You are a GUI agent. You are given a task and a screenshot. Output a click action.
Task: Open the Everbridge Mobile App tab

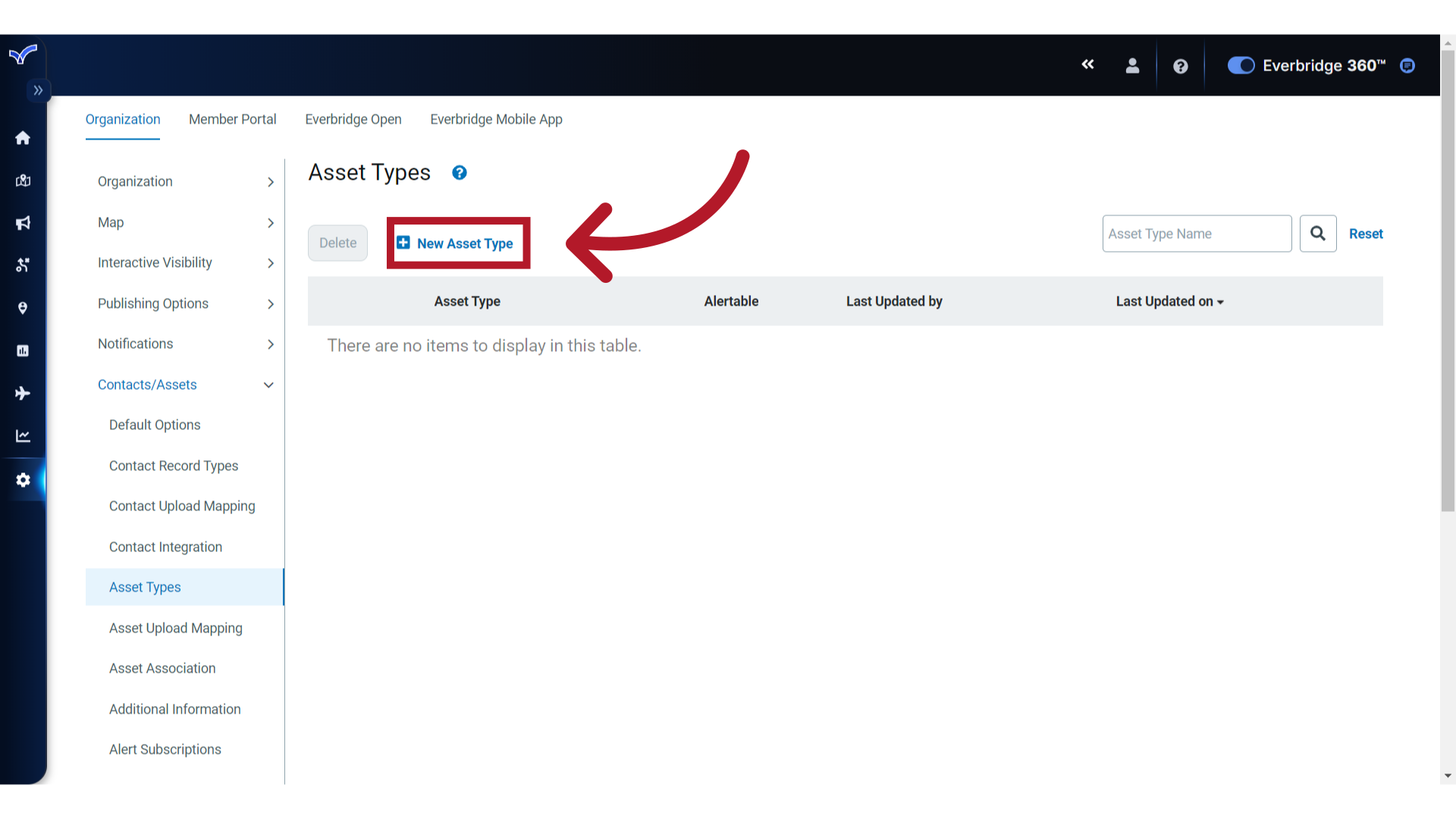496,119
